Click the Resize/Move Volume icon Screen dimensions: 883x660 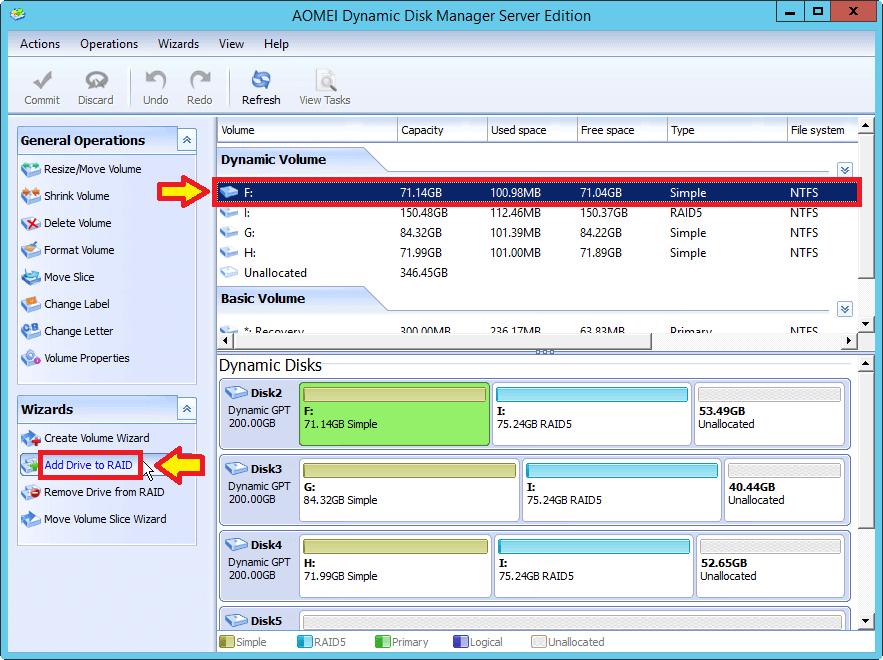coord(31,170)
